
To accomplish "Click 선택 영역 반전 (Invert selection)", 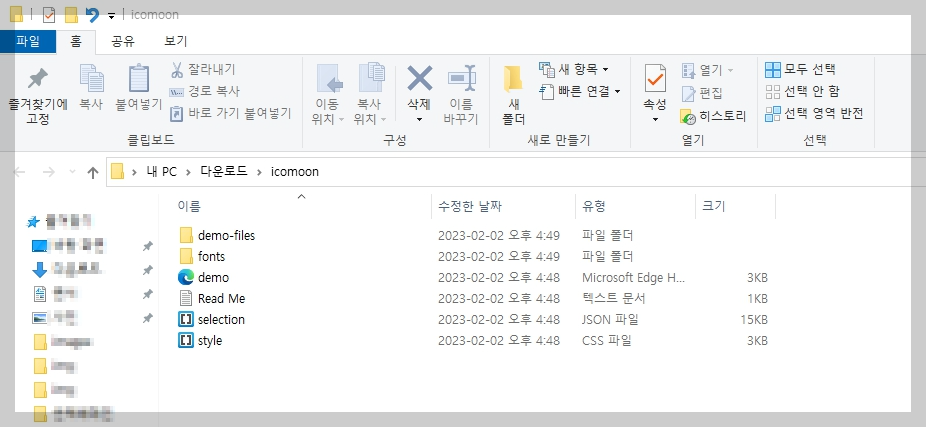I will pos(814,113).
